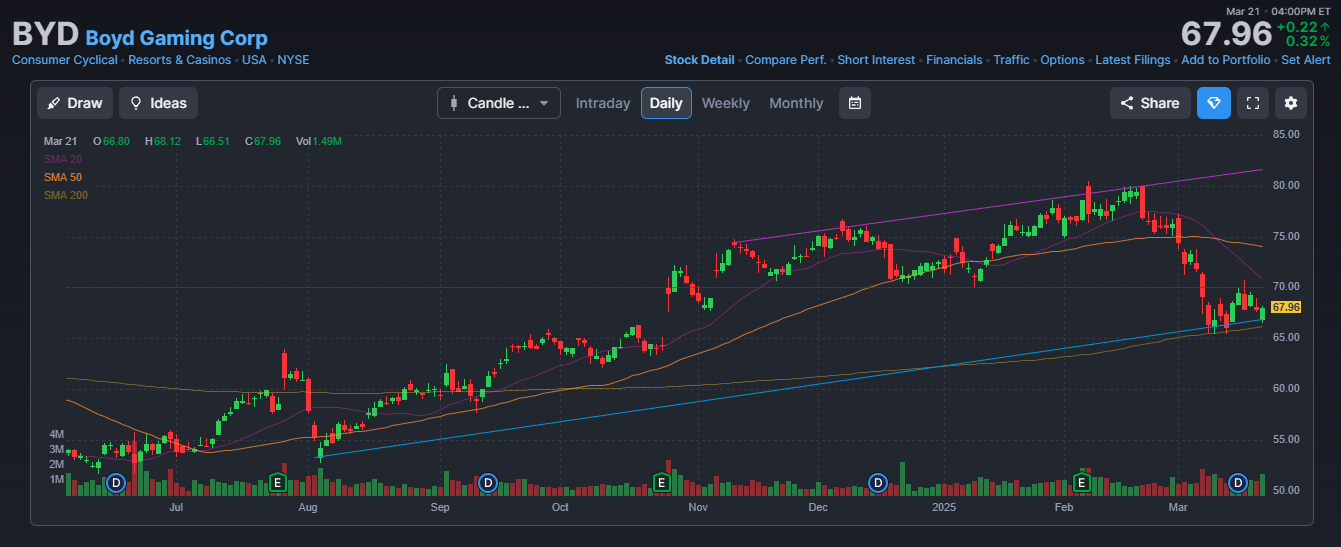Click the dividend marker in mid September

pos(488,483)
